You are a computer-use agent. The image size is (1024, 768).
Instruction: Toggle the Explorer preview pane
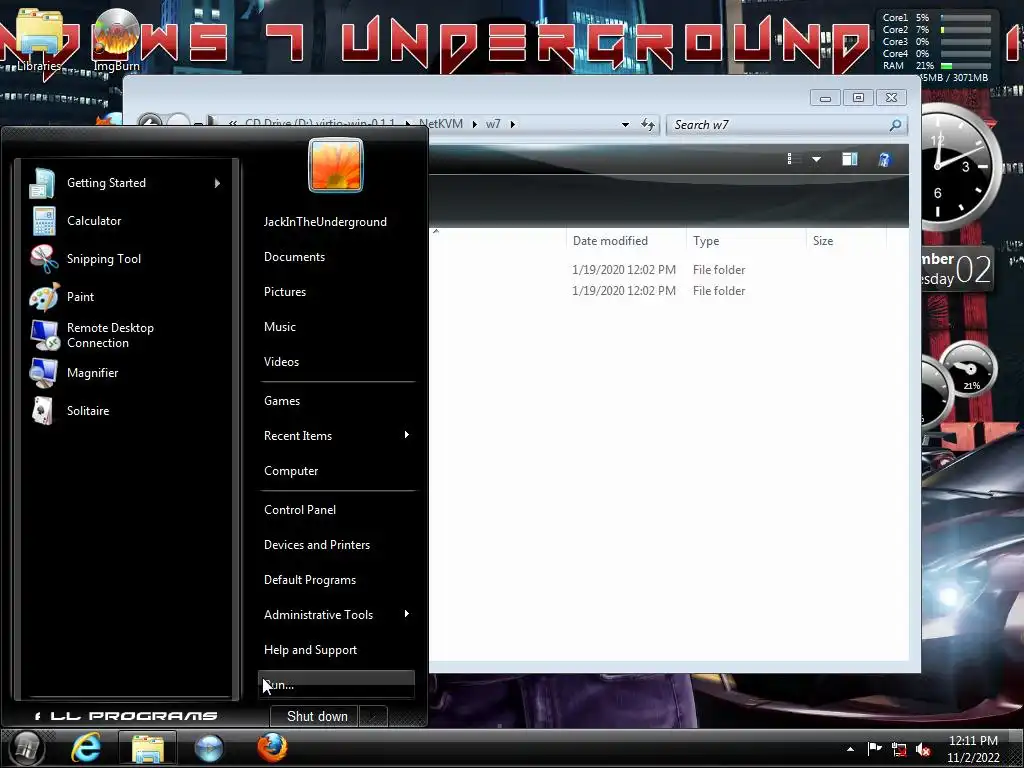850,159
